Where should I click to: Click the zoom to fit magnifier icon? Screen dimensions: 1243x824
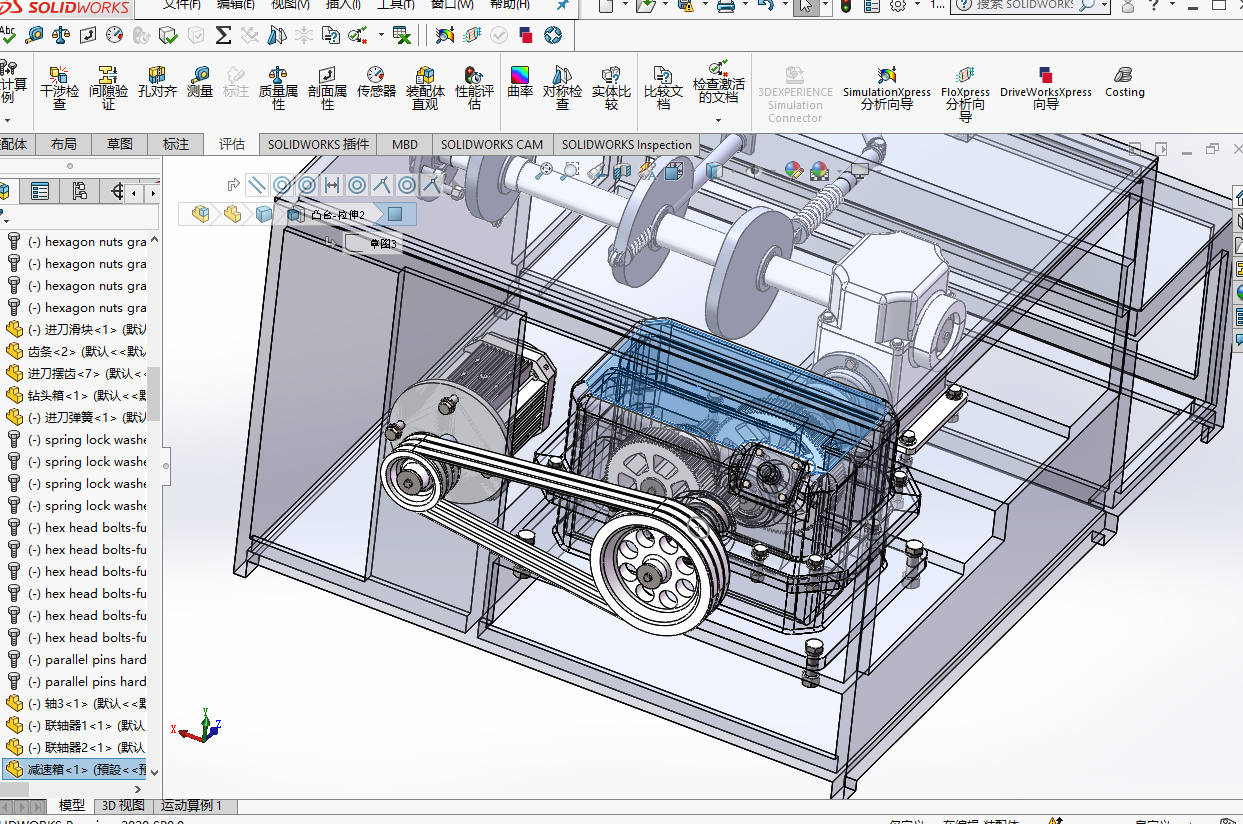(x=543, y=171)
